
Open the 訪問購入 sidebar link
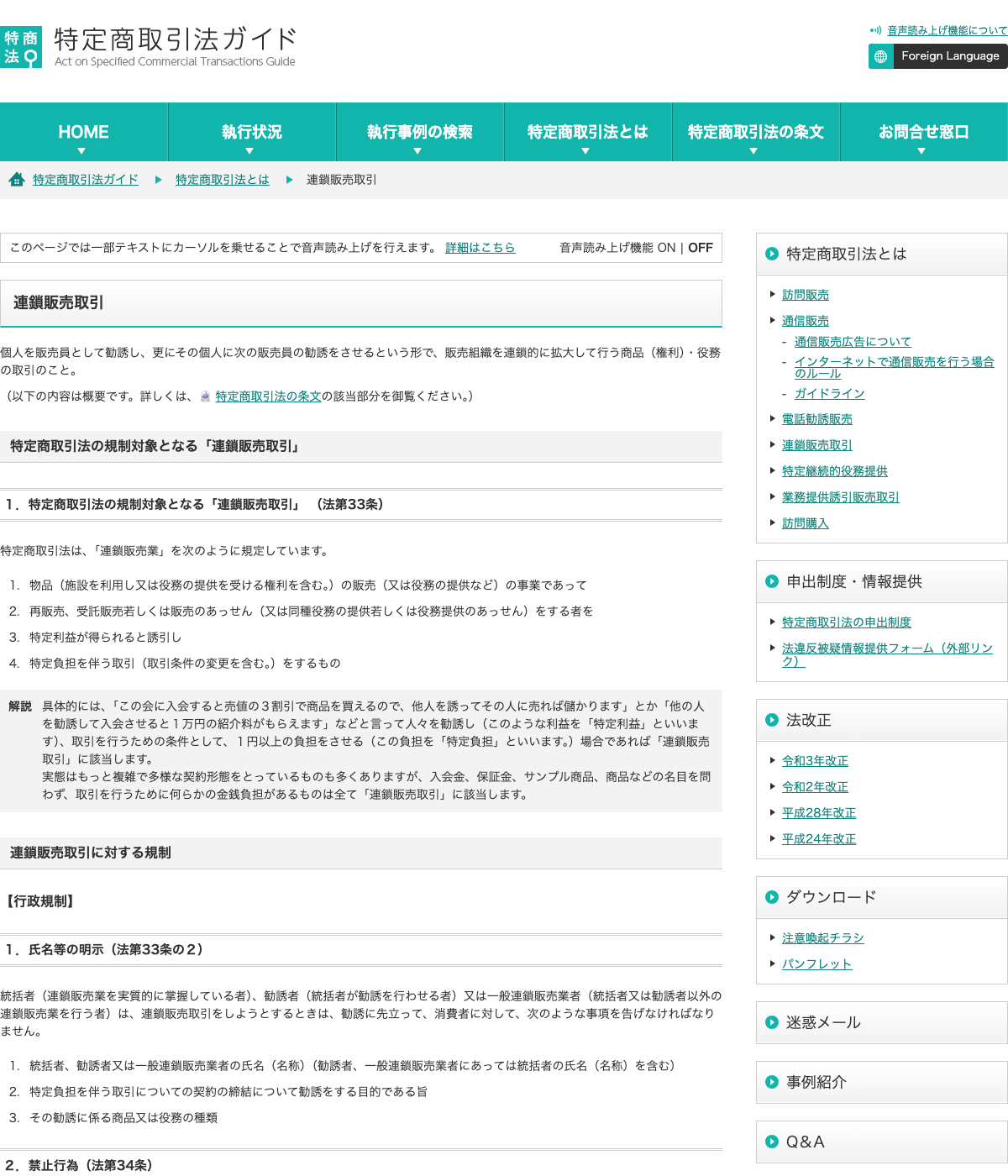tap(806, 523)
